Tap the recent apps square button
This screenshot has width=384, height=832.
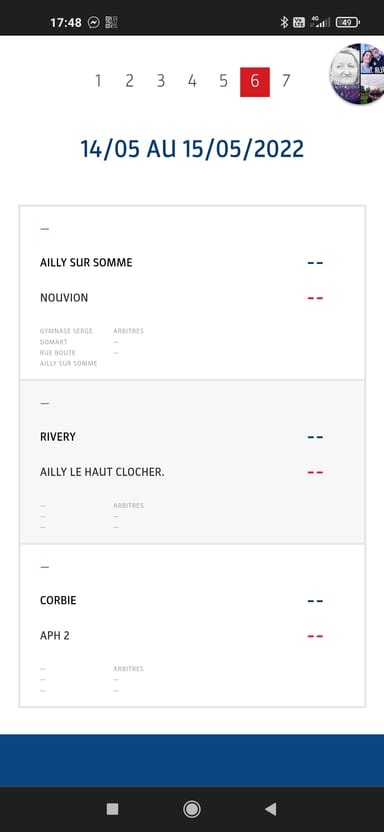pyautogui.click(x=112, y=809)
